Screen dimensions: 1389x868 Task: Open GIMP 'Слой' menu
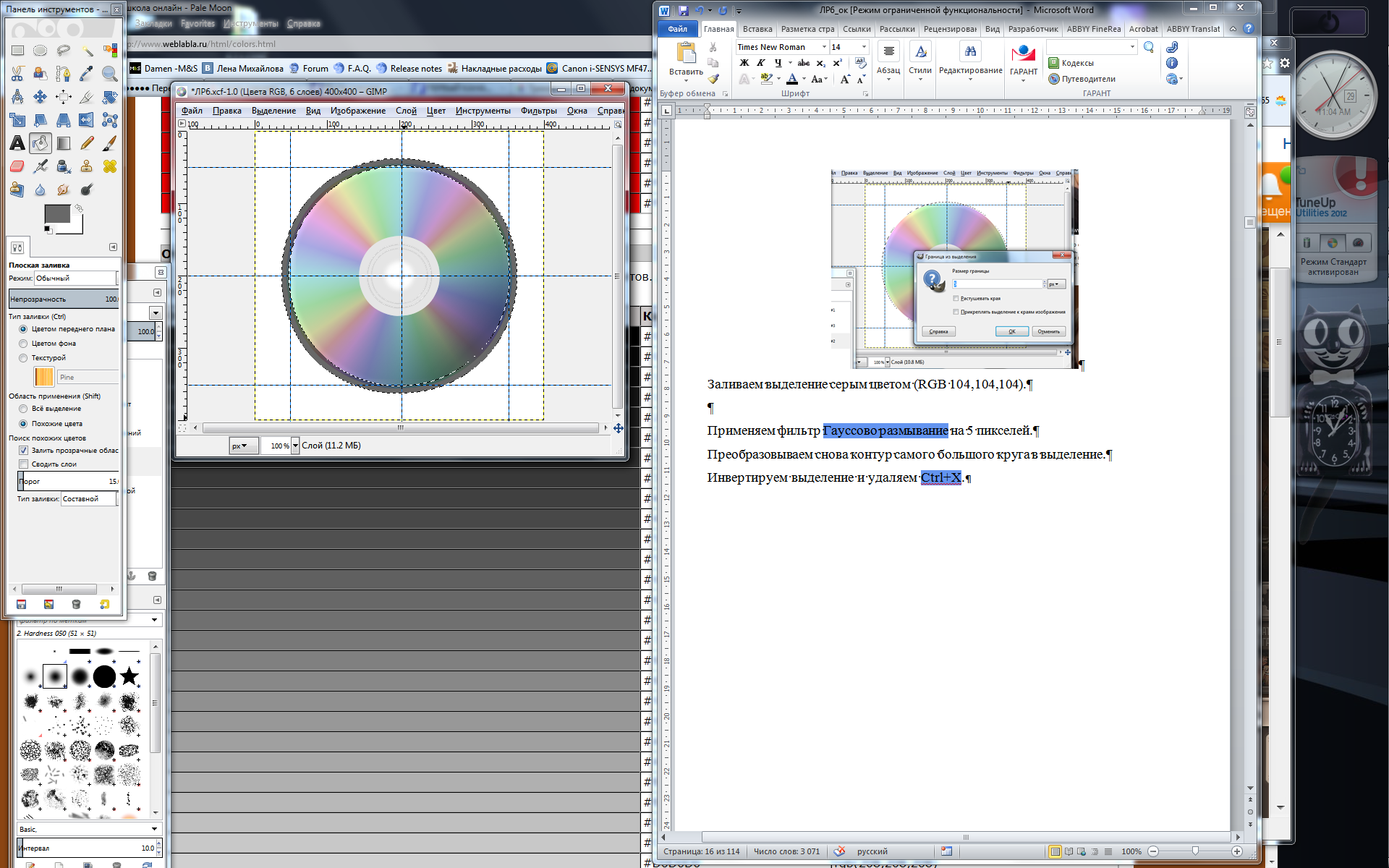pyautogui.click(x=406, y=111)
